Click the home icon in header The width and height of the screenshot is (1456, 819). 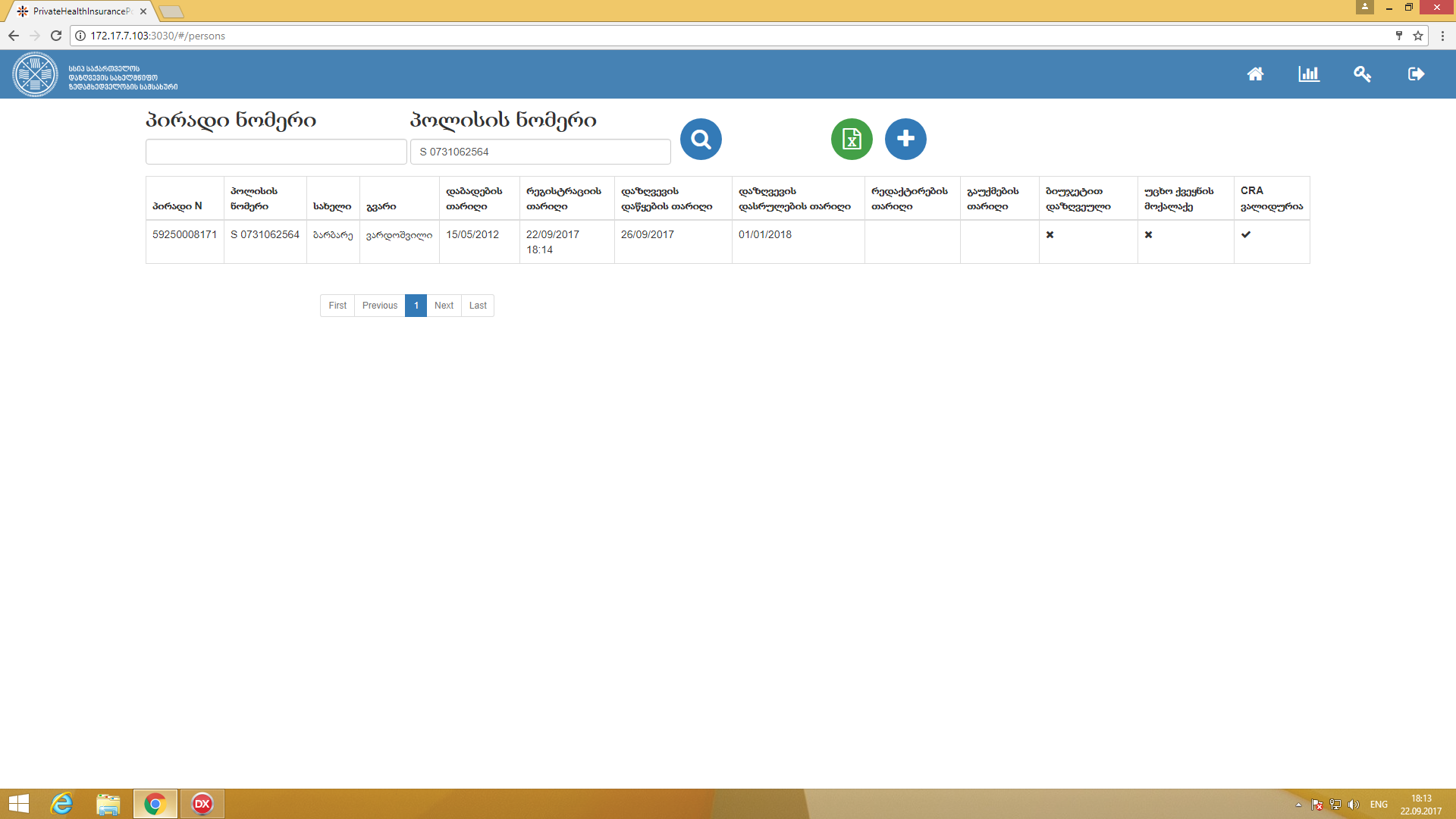(x=1255, y=74)
